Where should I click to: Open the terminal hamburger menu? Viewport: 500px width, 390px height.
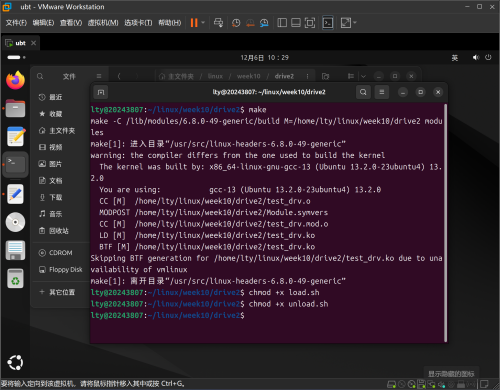382,92
